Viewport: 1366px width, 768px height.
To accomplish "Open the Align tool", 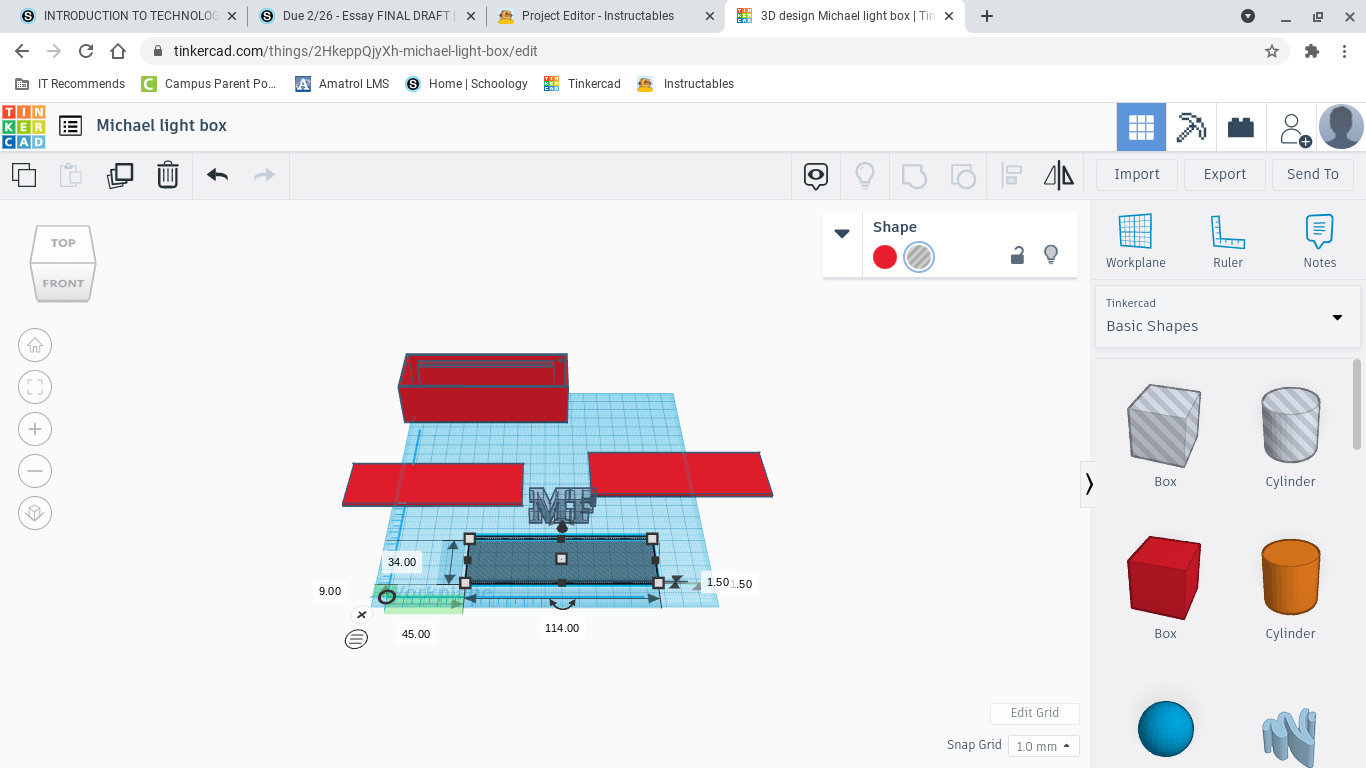I will tap(1010, 174).
